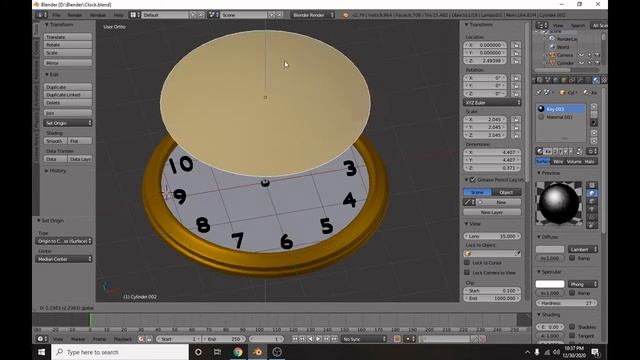Toggle lock icon beside Scale X
This screenshot has height=360, width=640.
pyautogui.click(x=516, y=120)
